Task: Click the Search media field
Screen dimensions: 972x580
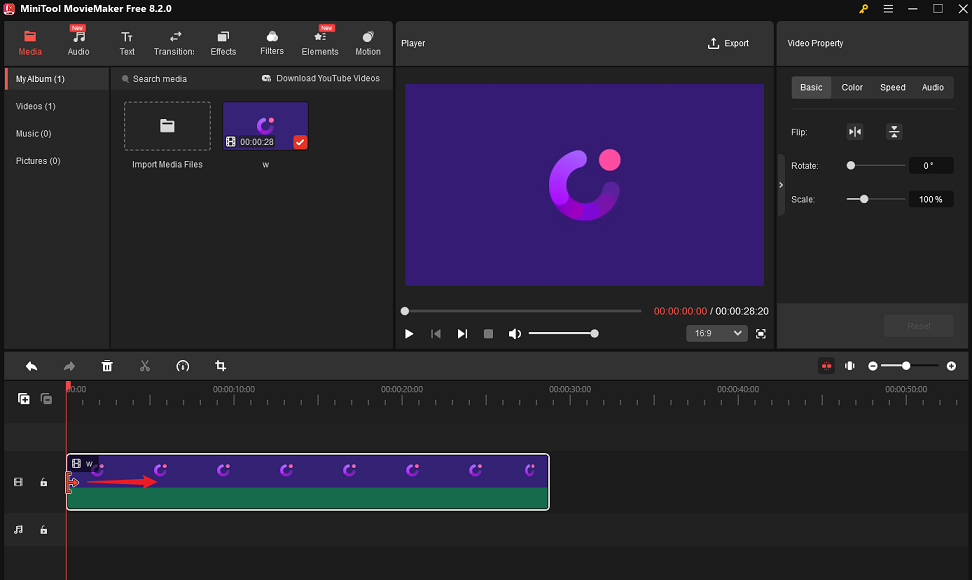Action: (x=159, y=79)
